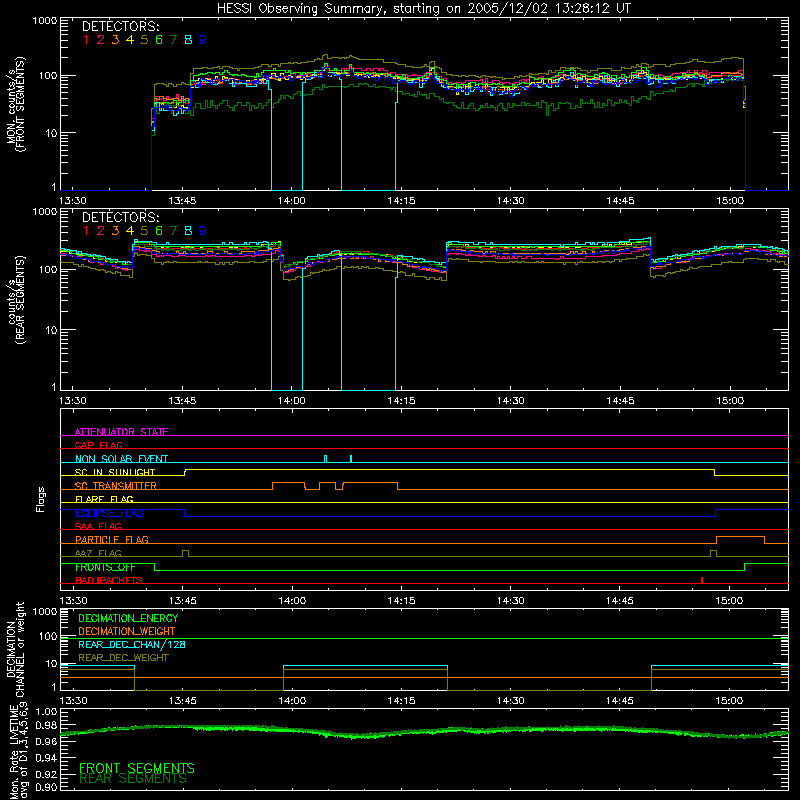Click orange detector 3 in front segments legend
800x800 pixels.
[115, 40]
